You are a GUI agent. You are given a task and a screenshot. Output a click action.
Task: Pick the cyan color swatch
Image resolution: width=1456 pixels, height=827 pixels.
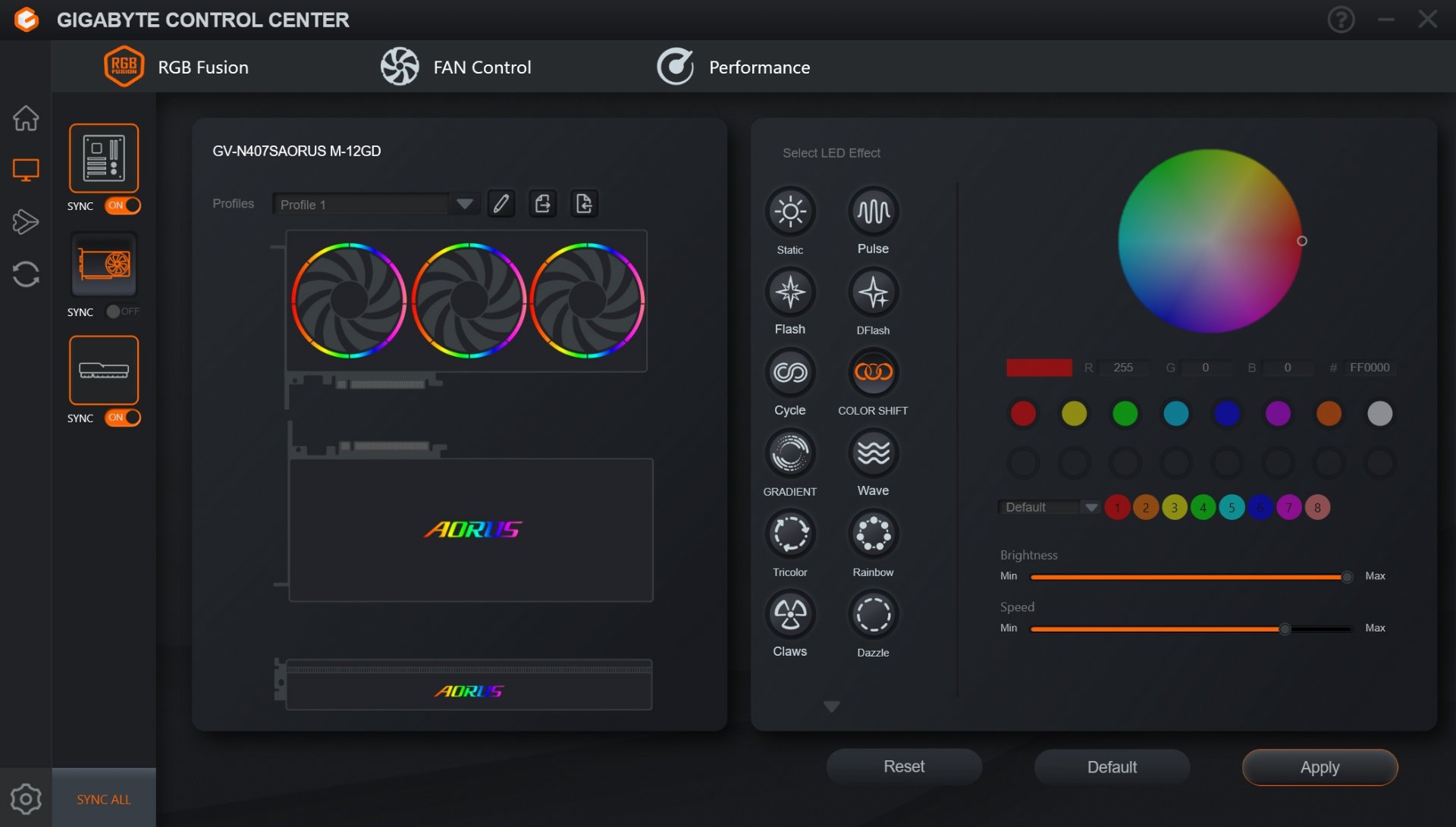1176,414
